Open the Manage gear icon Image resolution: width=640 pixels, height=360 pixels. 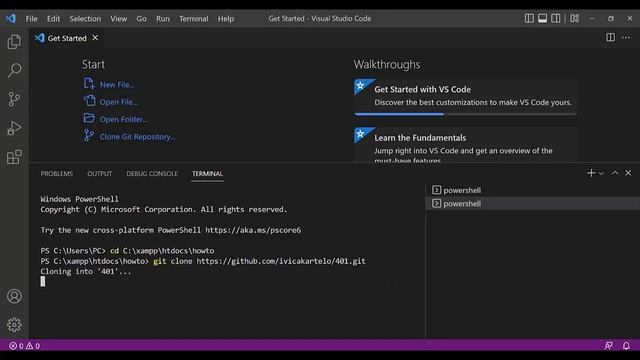click(x=14, y=325)
